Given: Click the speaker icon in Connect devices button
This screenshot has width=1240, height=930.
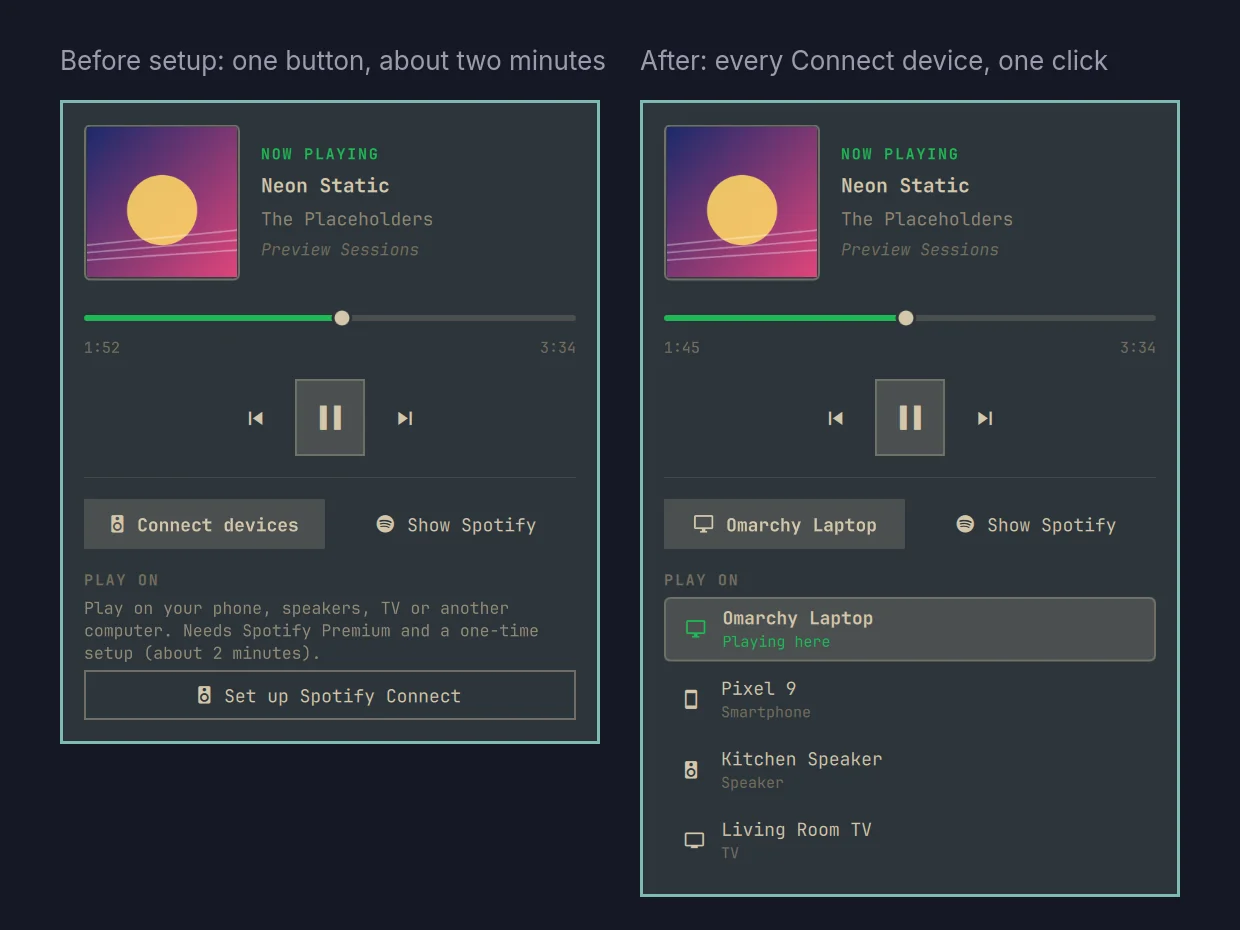Looking at the screenshot, I should pos(117,524).
